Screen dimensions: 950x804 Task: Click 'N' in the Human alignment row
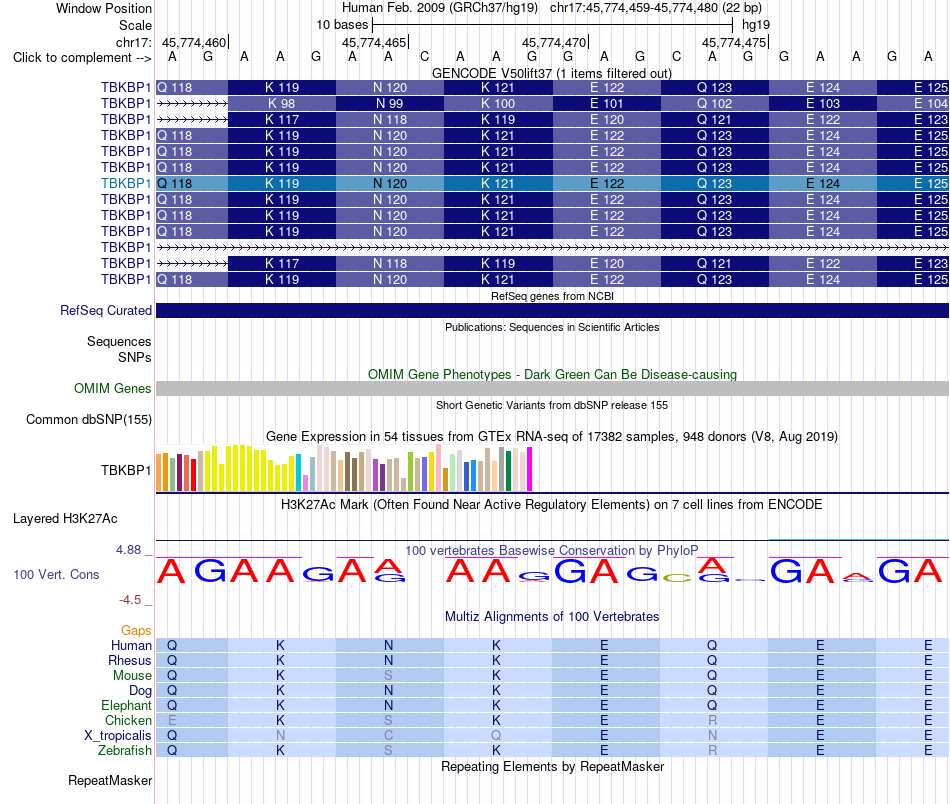[x=388, y=645]
